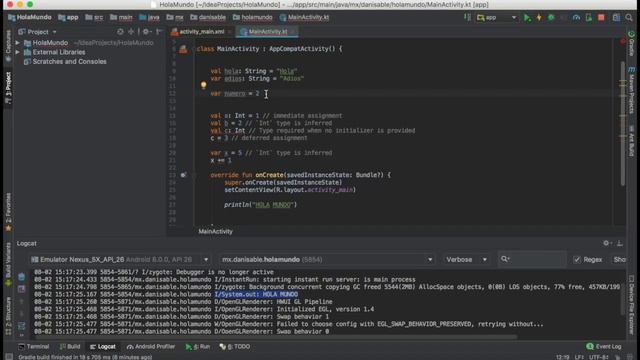Open project structure icon in toolbar

click(x=616, y=18)
